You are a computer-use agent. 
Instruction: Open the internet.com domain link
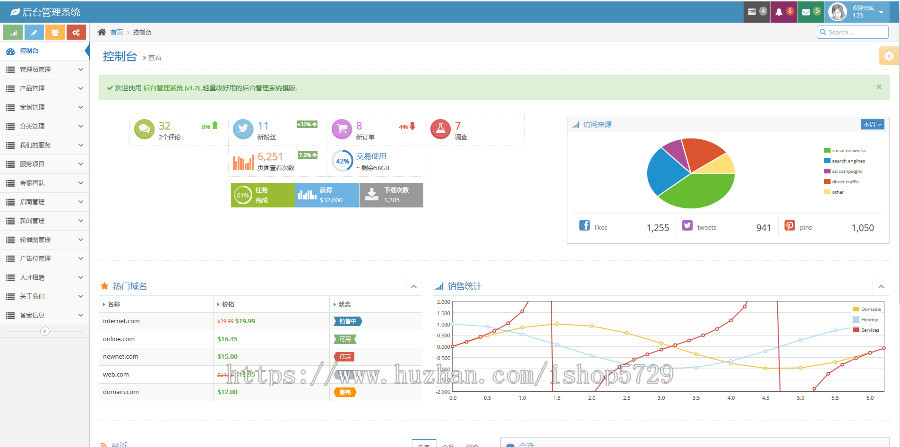coord(121,321)
